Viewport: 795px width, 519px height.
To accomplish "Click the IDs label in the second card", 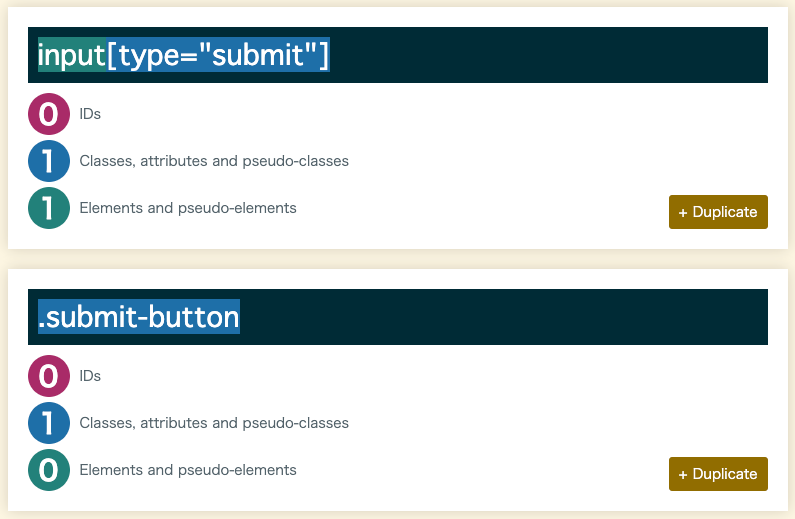I will (90, 376).
